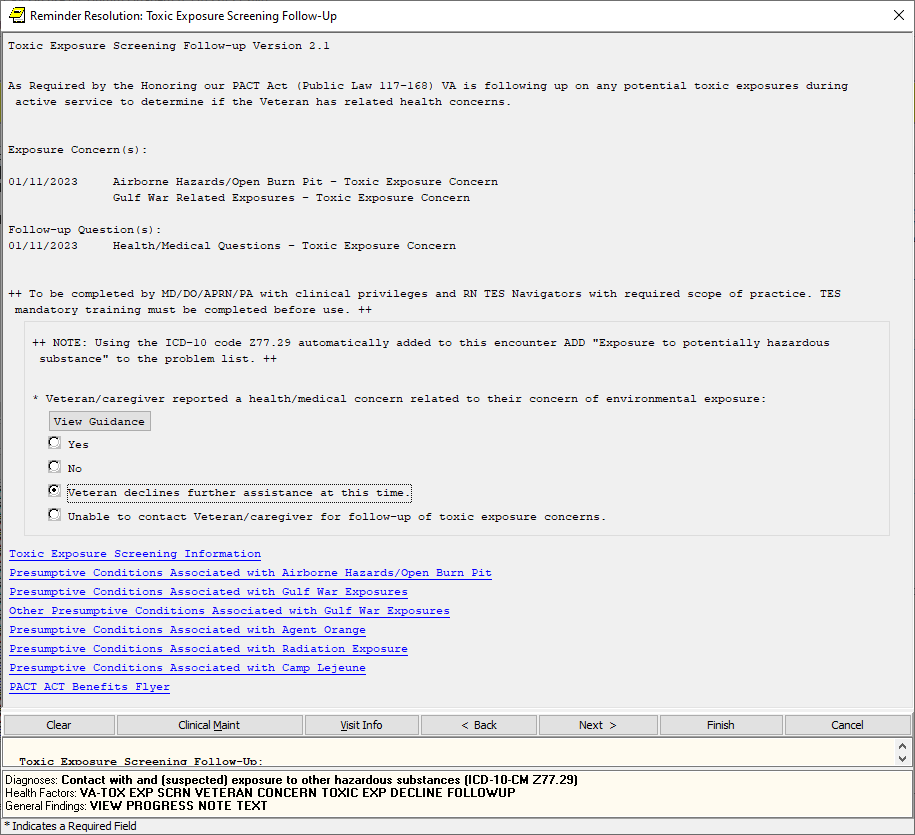915x835 pixels.
Task: Open Other Presumptive Conditions Gulf War link
Action: pyautogui.click(x=229, y=611)
